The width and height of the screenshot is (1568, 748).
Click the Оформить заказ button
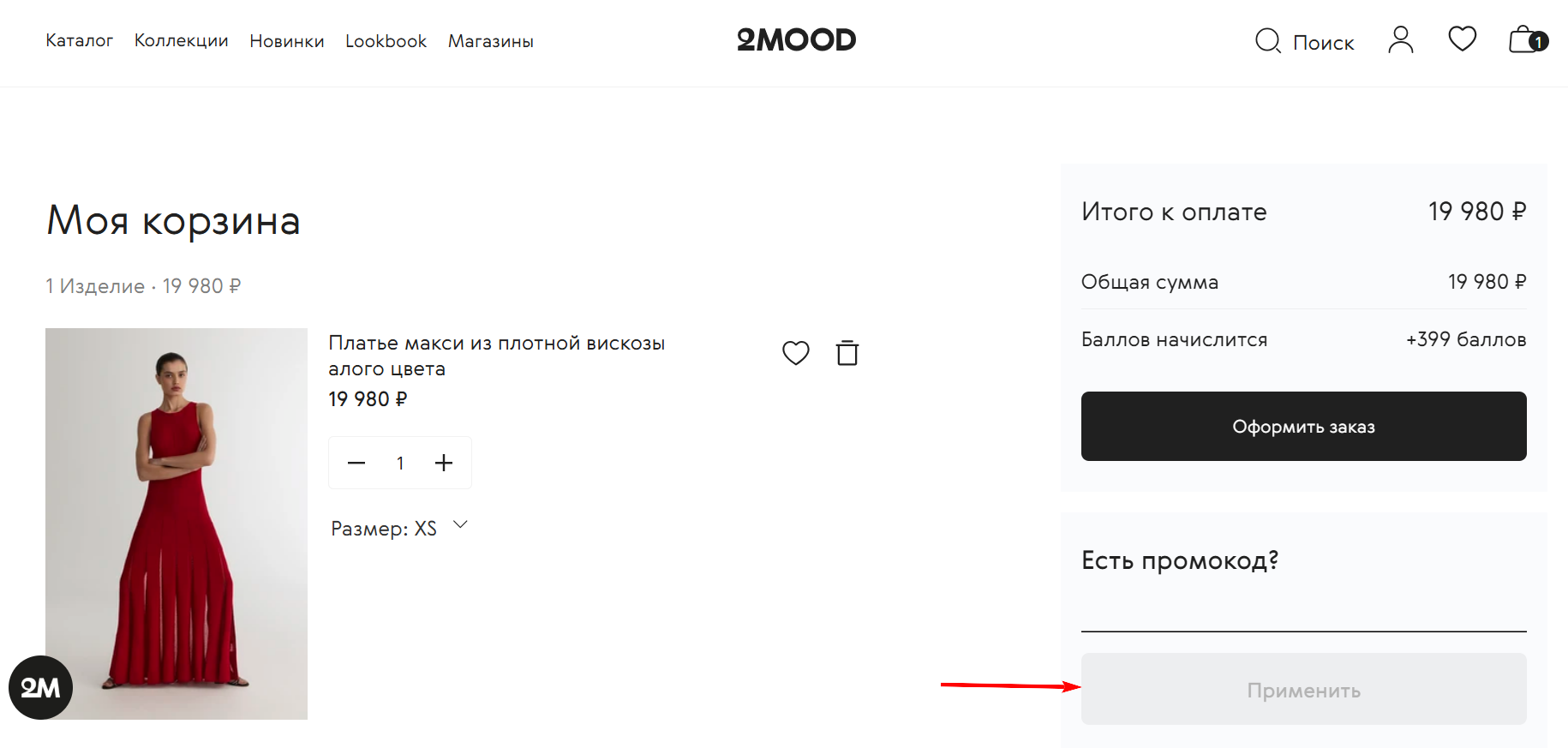click(1303, 426)
